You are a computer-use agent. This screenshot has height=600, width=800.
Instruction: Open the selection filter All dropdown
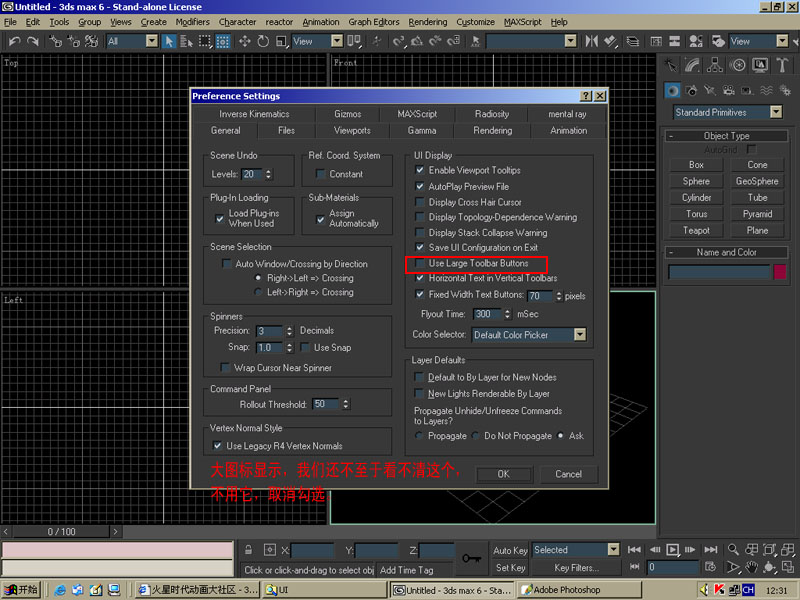(x=152, y=41)
